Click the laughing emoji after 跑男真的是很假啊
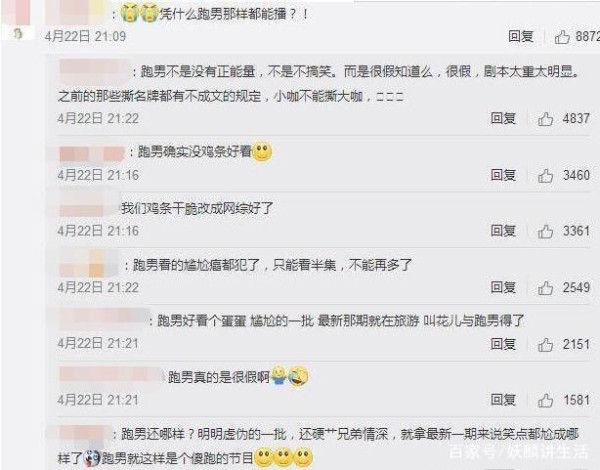The height and width of the screenshot is (470, 600). pyautogui.click(x=298, y=376)
